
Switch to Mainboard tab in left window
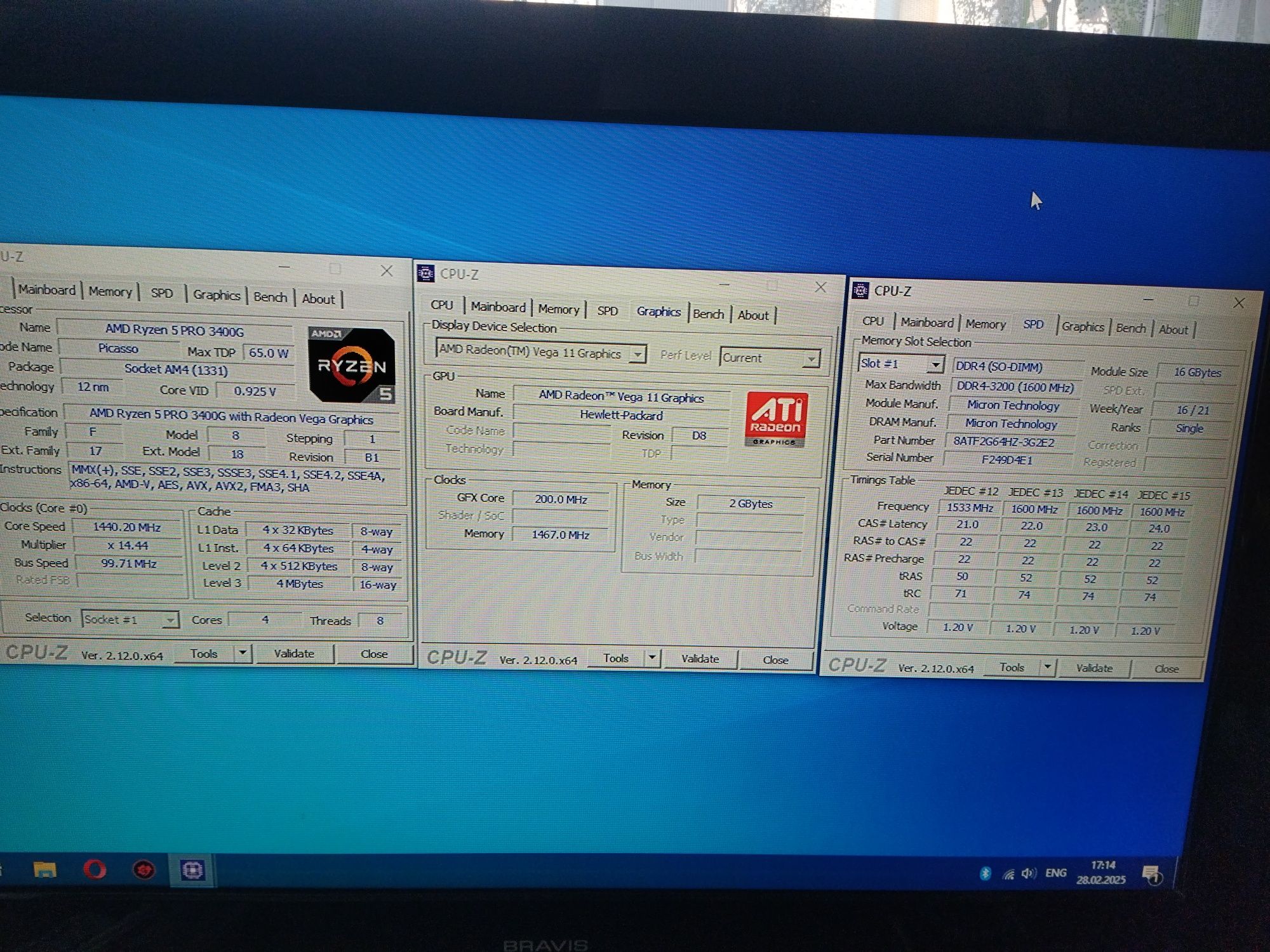coord(46,289)
